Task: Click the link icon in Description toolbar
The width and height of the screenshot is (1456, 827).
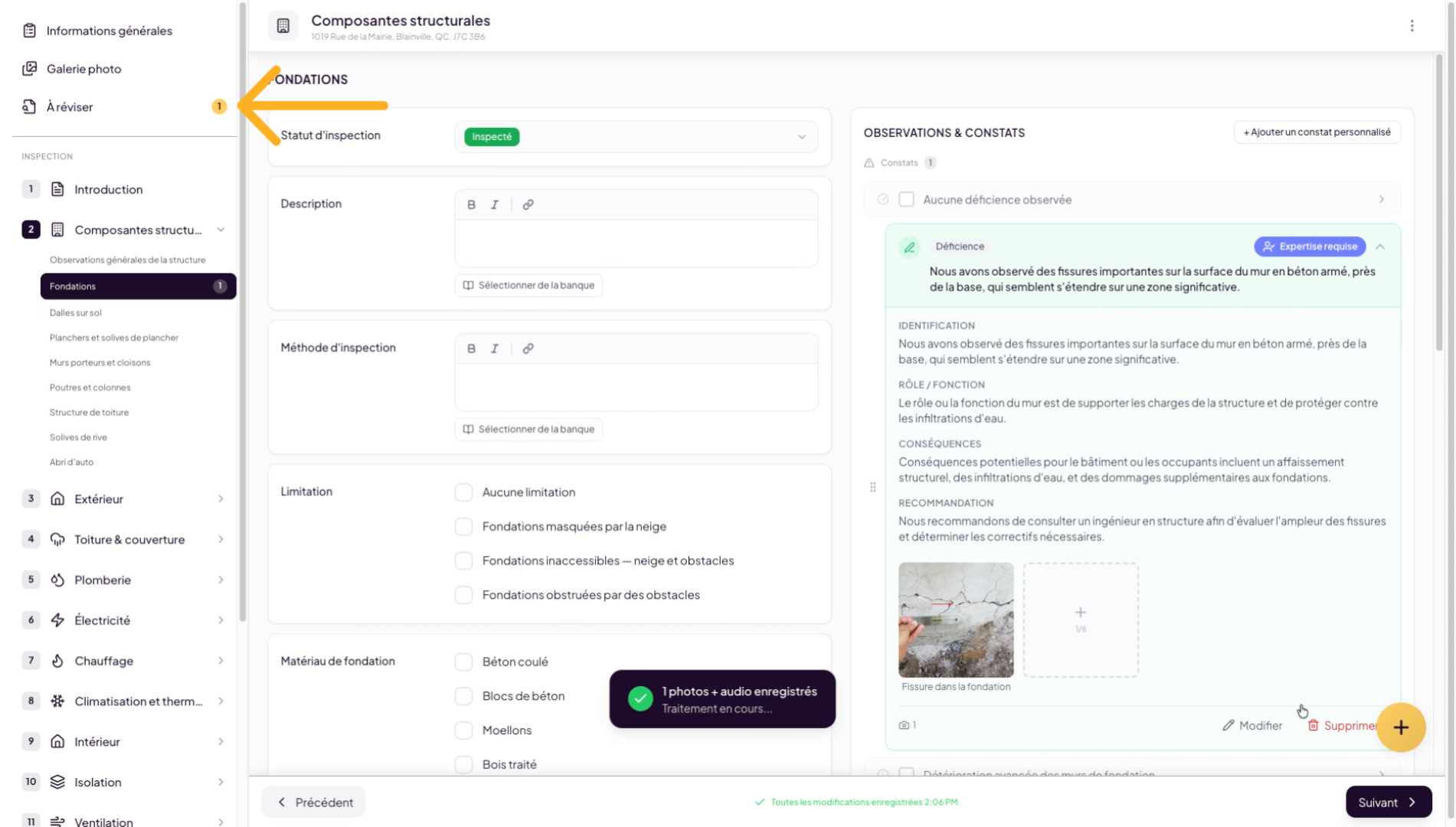Action: click(x=528, y=204)
